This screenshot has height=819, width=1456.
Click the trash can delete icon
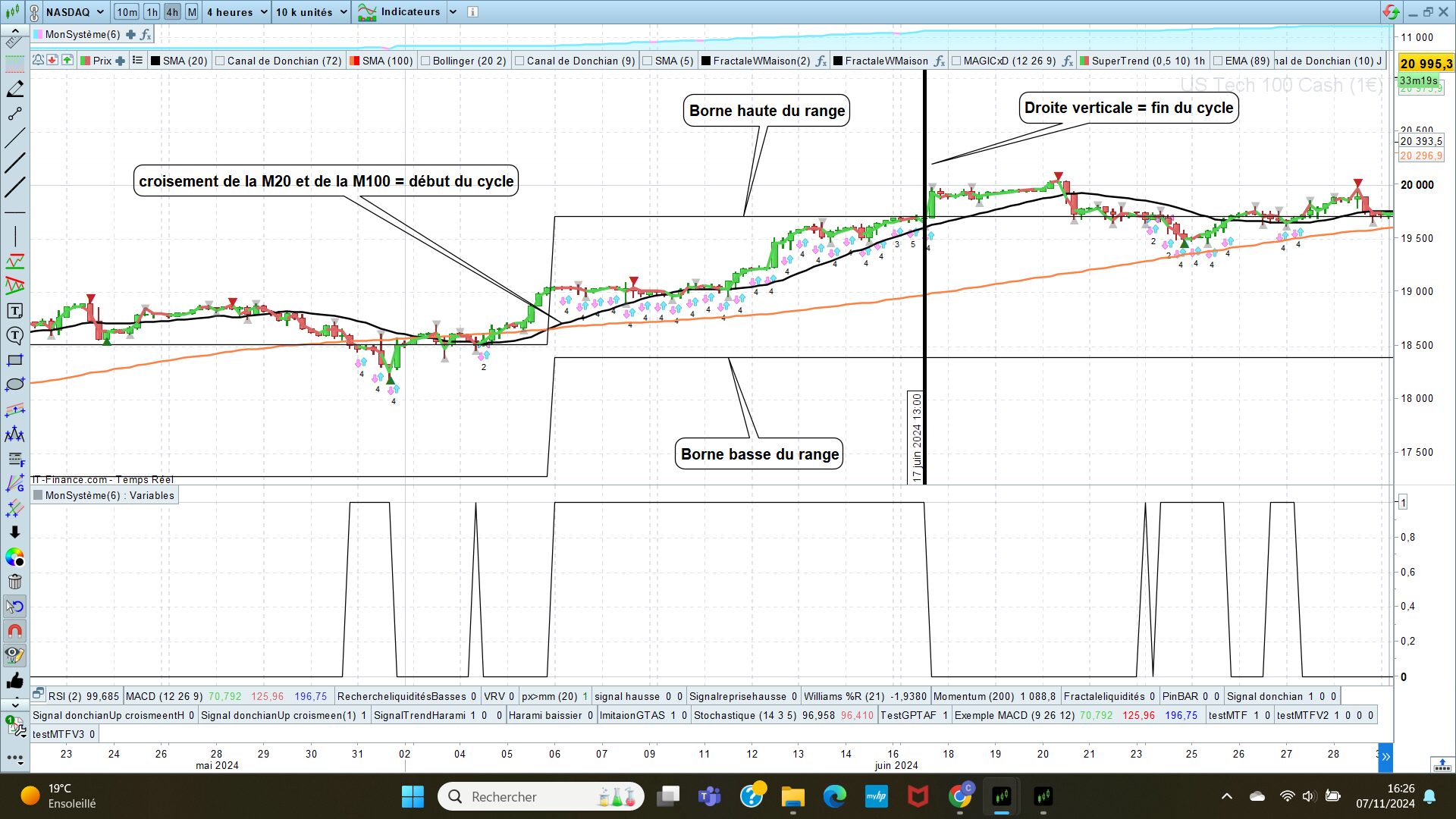(x=14, y=582)
